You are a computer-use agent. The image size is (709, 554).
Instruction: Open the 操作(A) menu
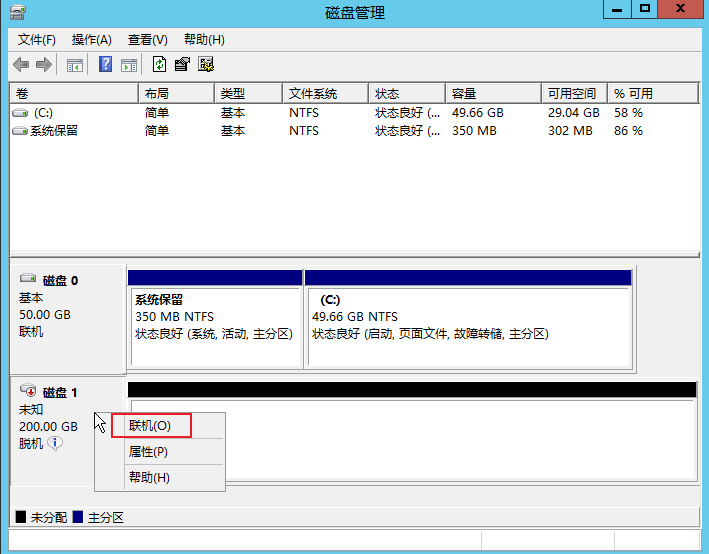pyautogui.click(x=91, y=40)
